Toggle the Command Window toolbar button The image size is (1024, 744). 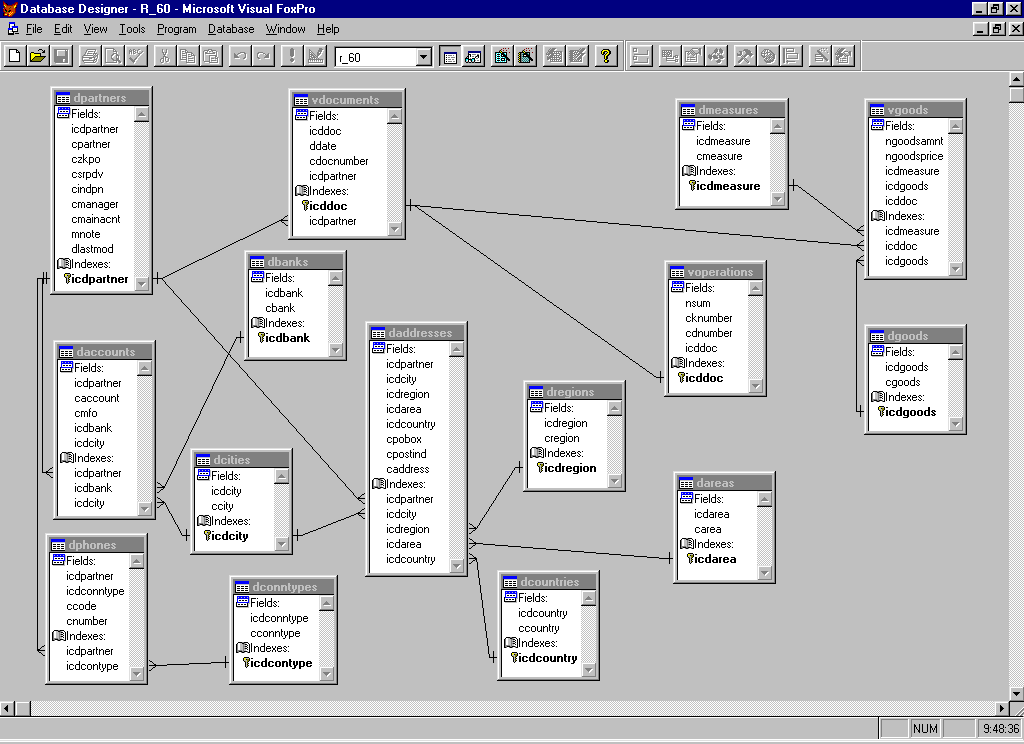[450, 56]
